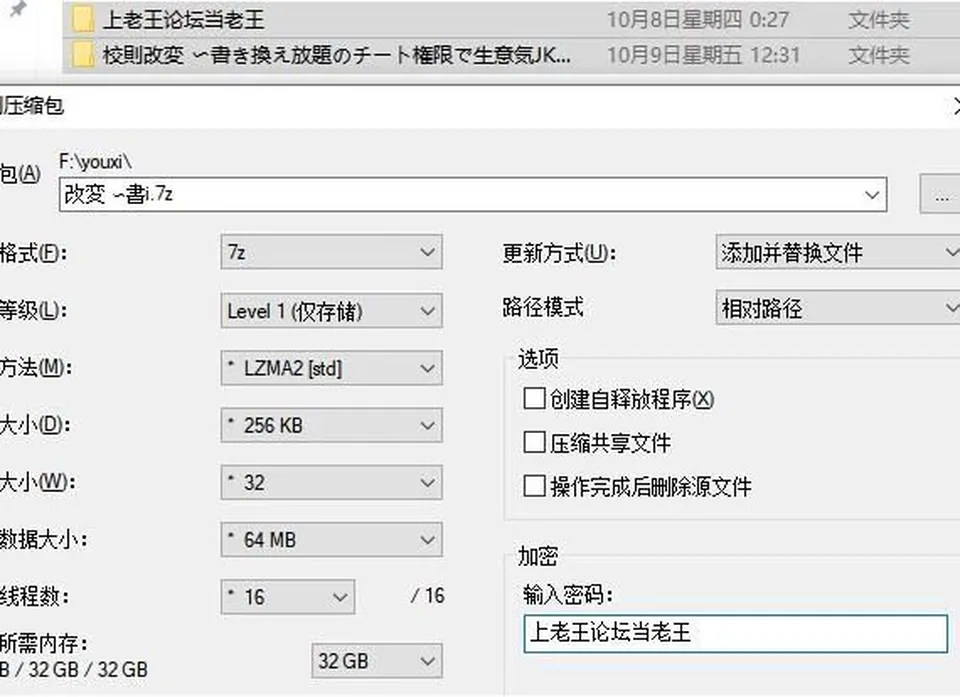Open the 更新方式 dropdown 添加并替换文件
The height and width of the screenshot is (697, 960).
point(838,252)
